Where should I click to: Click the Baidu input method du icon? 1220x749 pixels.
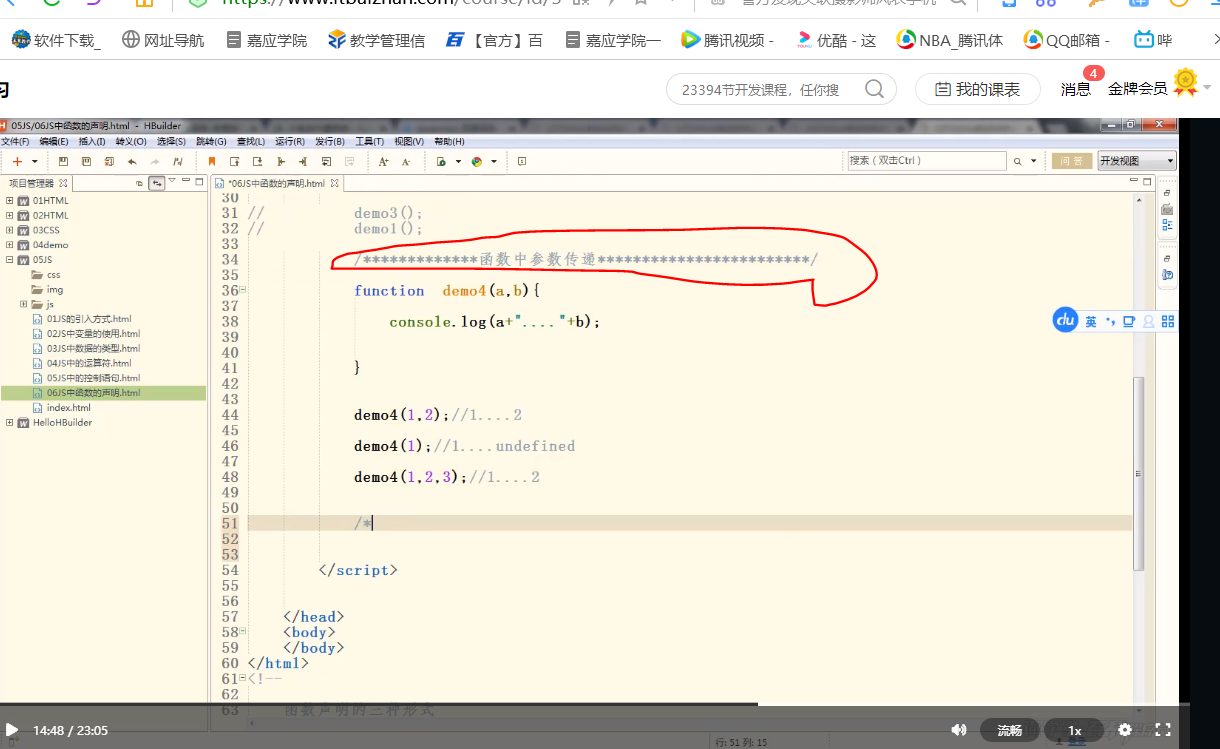[x=1065, y=320]
